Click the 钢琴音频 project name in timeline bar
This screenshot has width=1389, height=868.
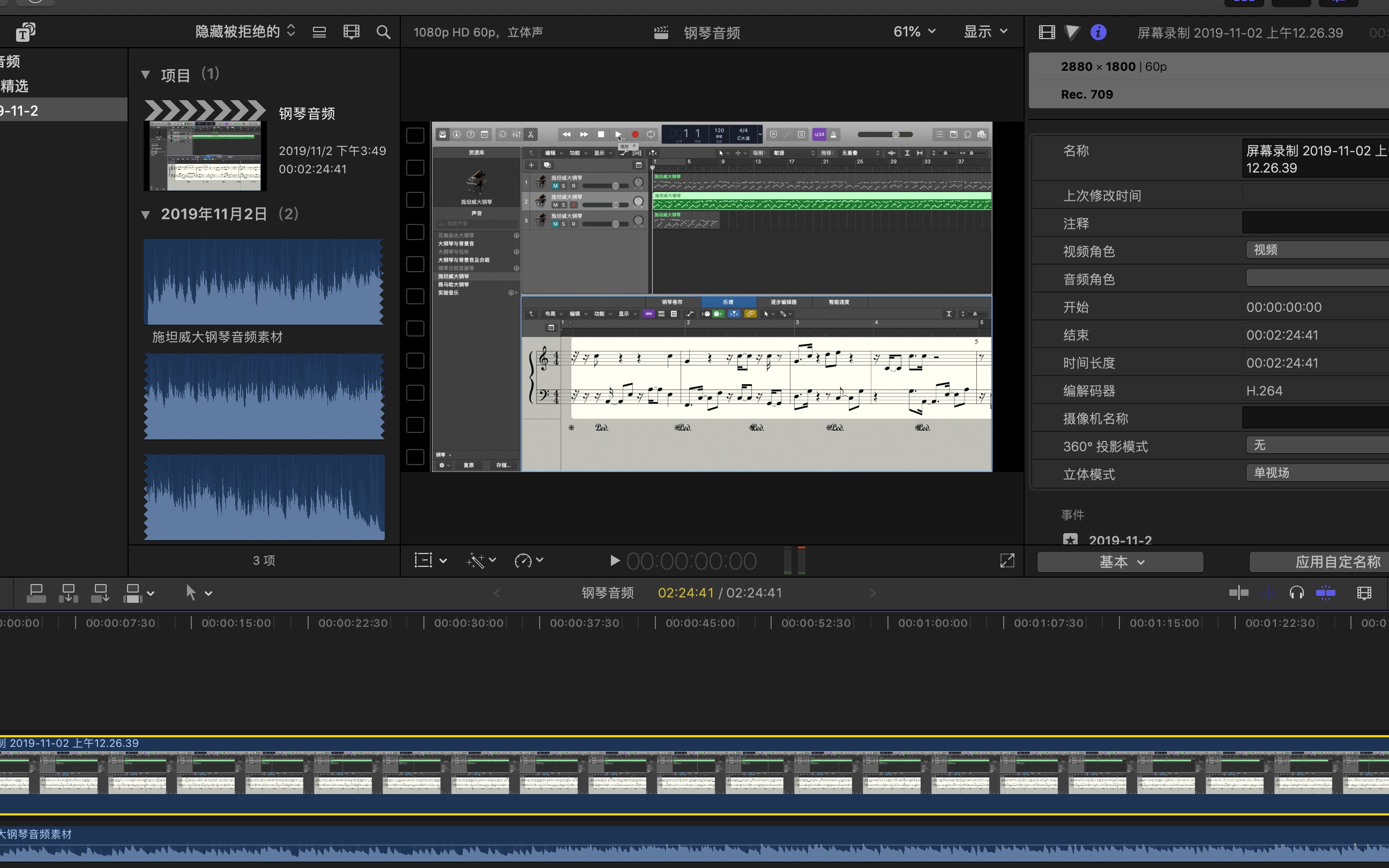click(x=607, y=593)
